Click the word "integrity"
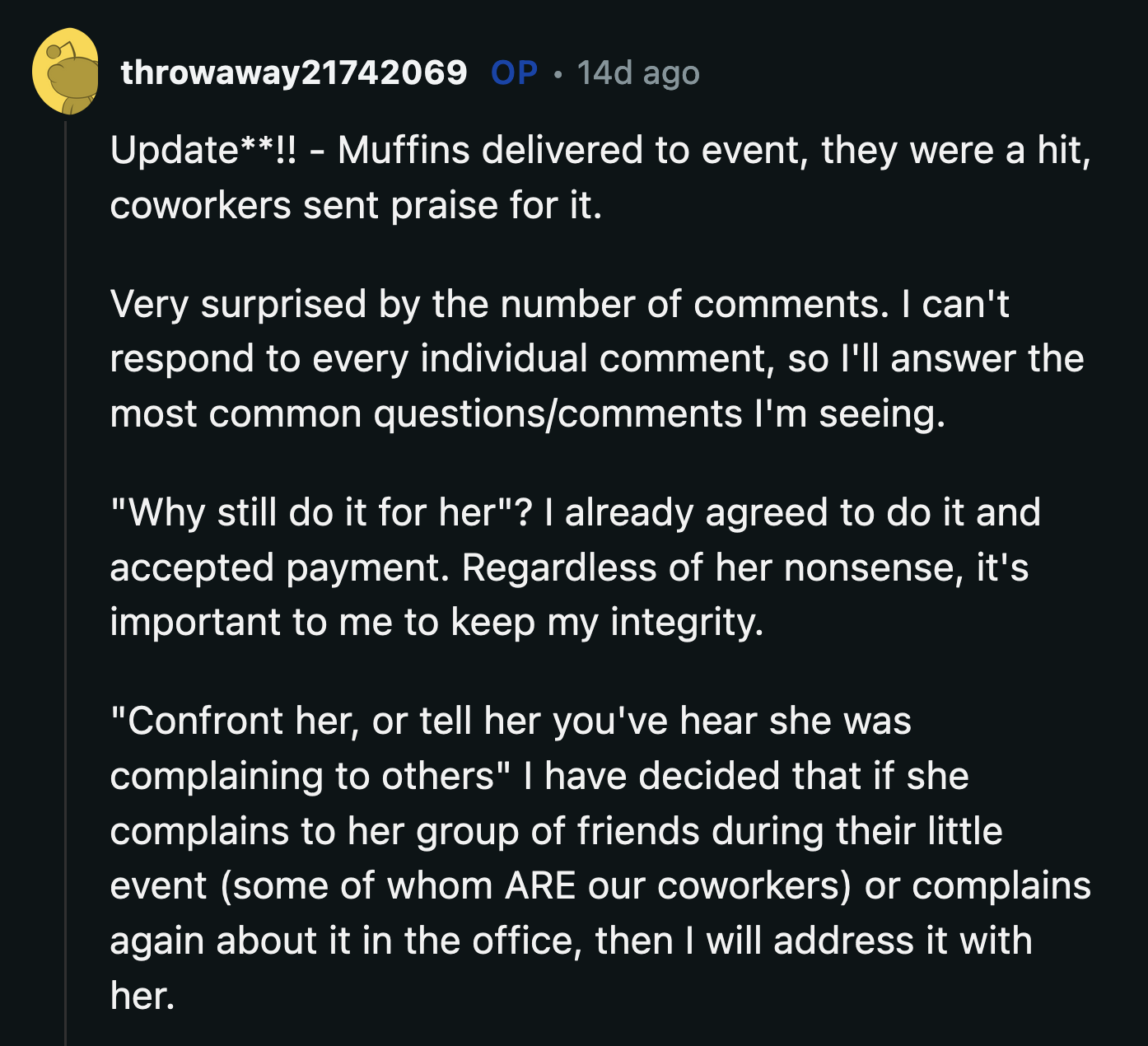Viewport: 1148px width, 1046px height. point(685,622)
